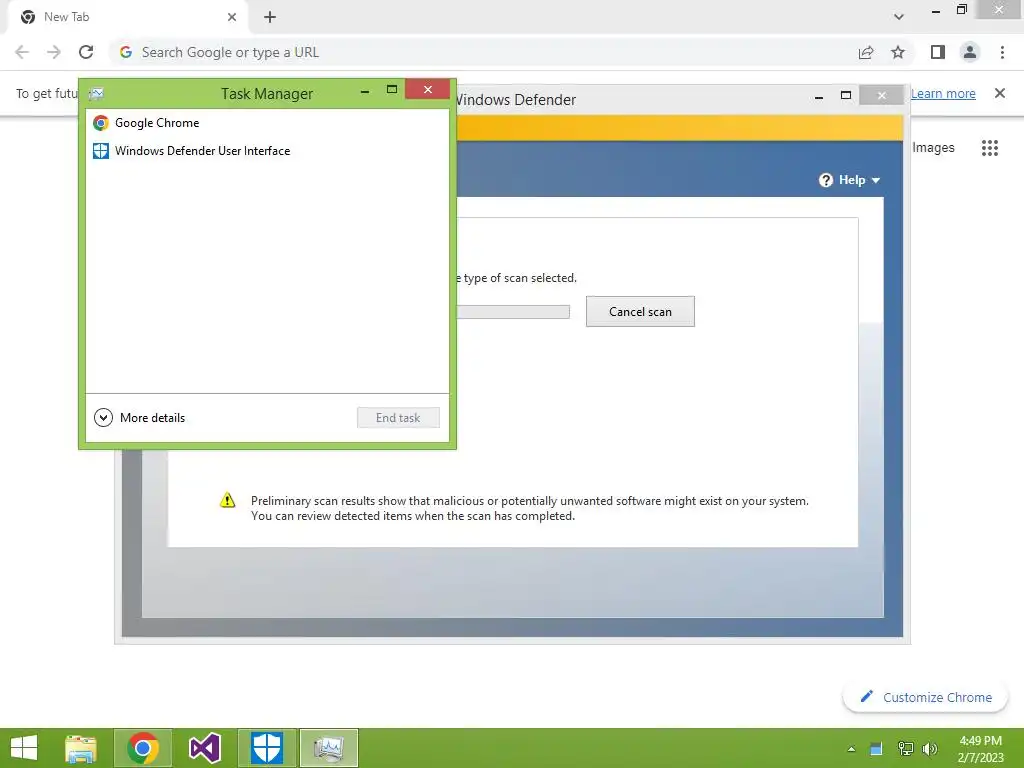The height and width of the screenshot is (768, 1024).
Task: Click the share page icon in address bar
Action: pos(866,52)
